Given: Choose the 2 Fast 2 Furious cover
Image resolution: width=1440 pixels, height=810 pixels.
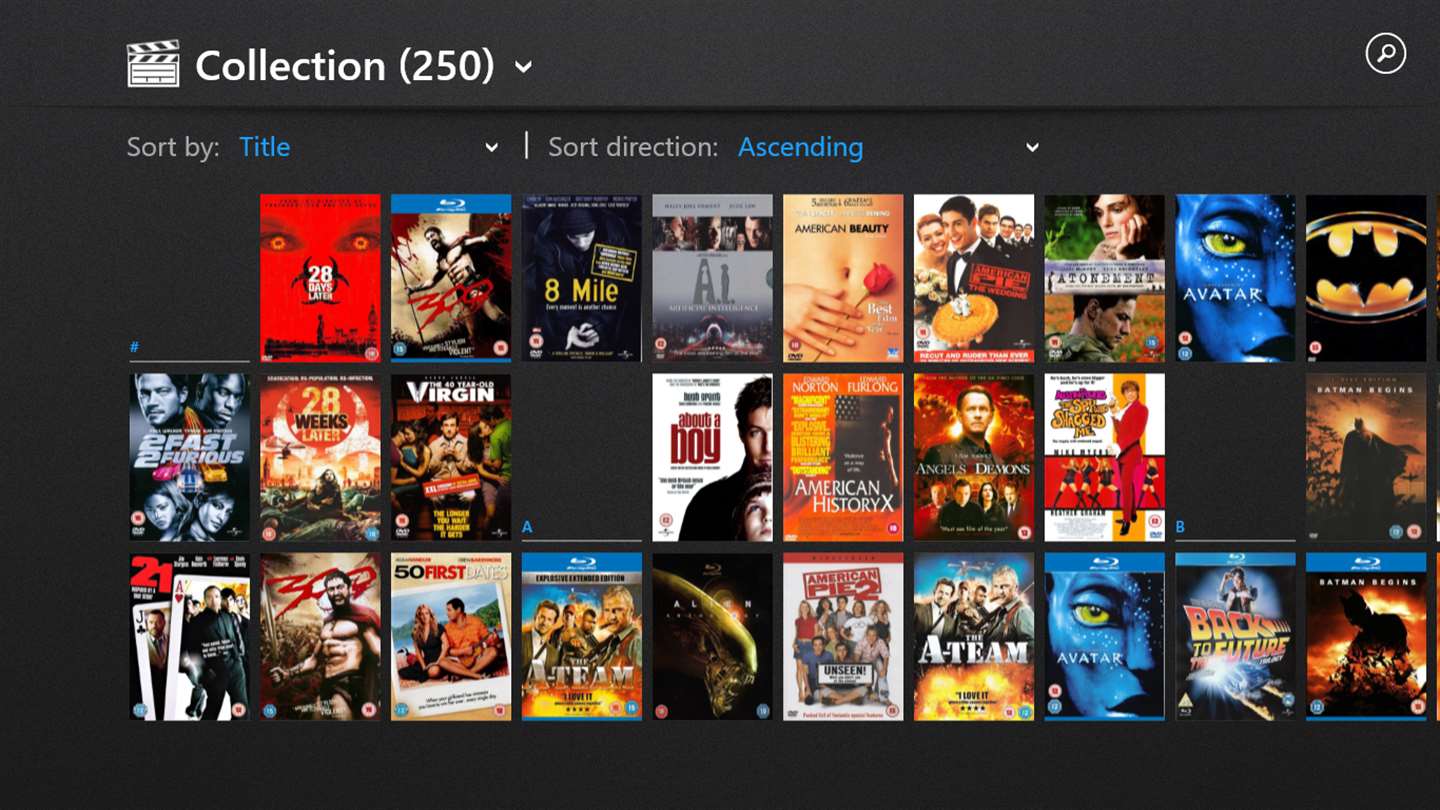Looking at the screenshot, I should [x=189, y=457].
